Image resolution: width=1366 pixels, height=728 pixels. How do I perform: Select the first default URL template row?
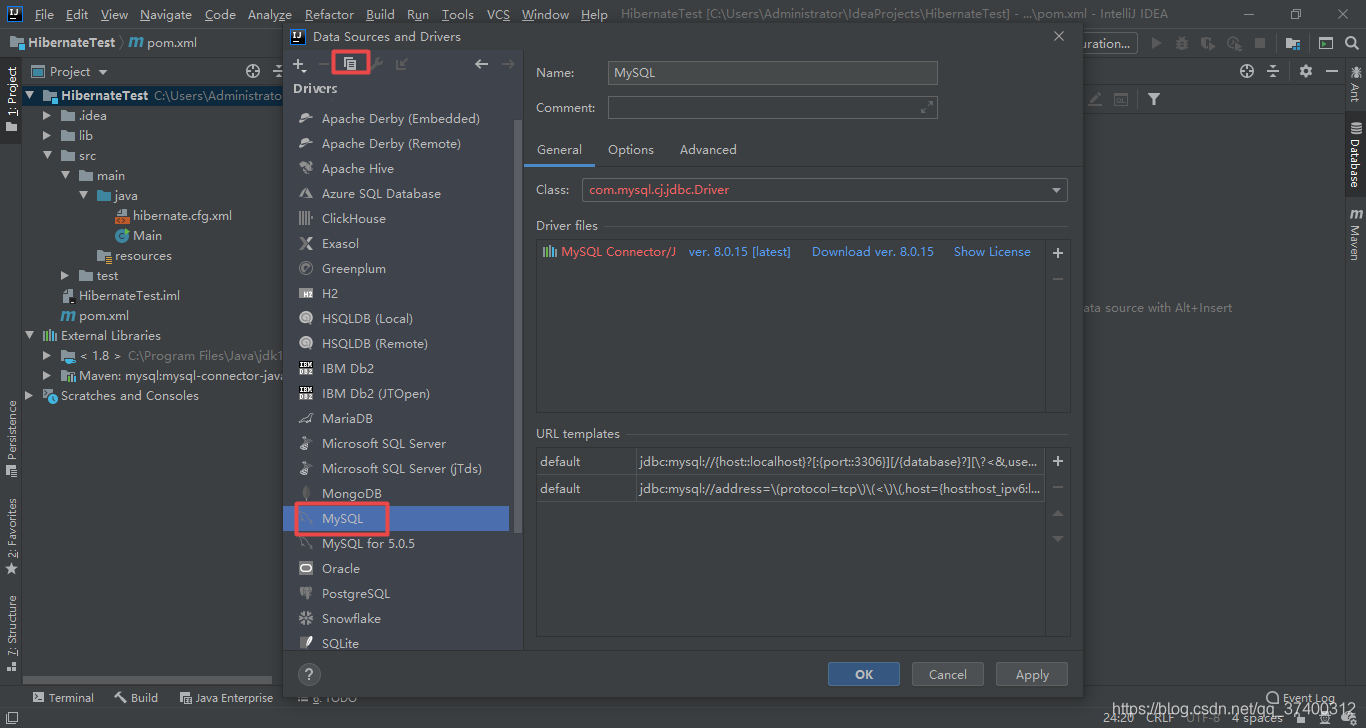790,461
